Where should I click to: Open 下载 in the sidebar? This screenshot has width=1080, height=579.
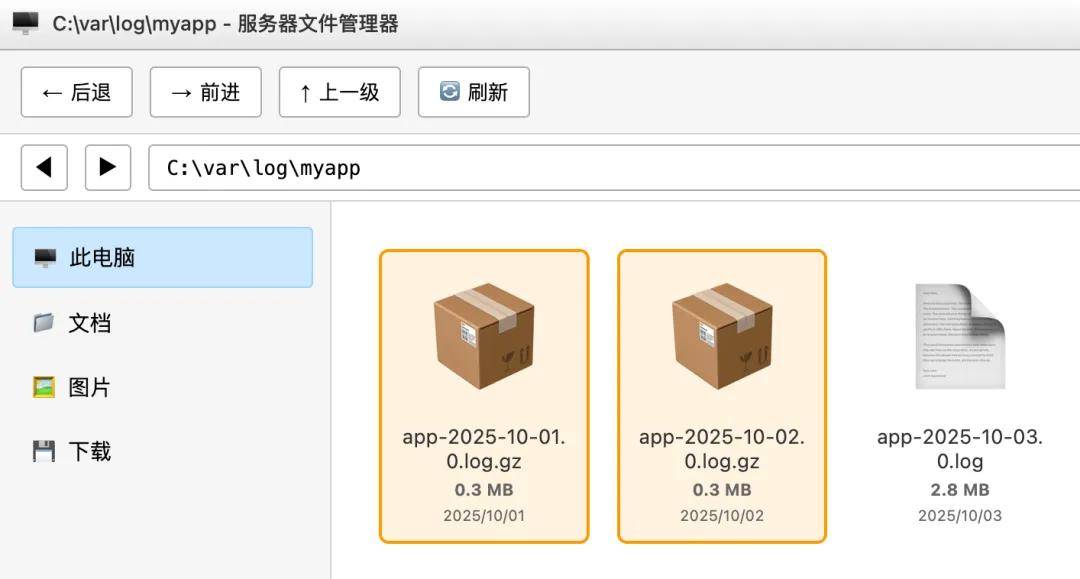[x=89, y=451]
